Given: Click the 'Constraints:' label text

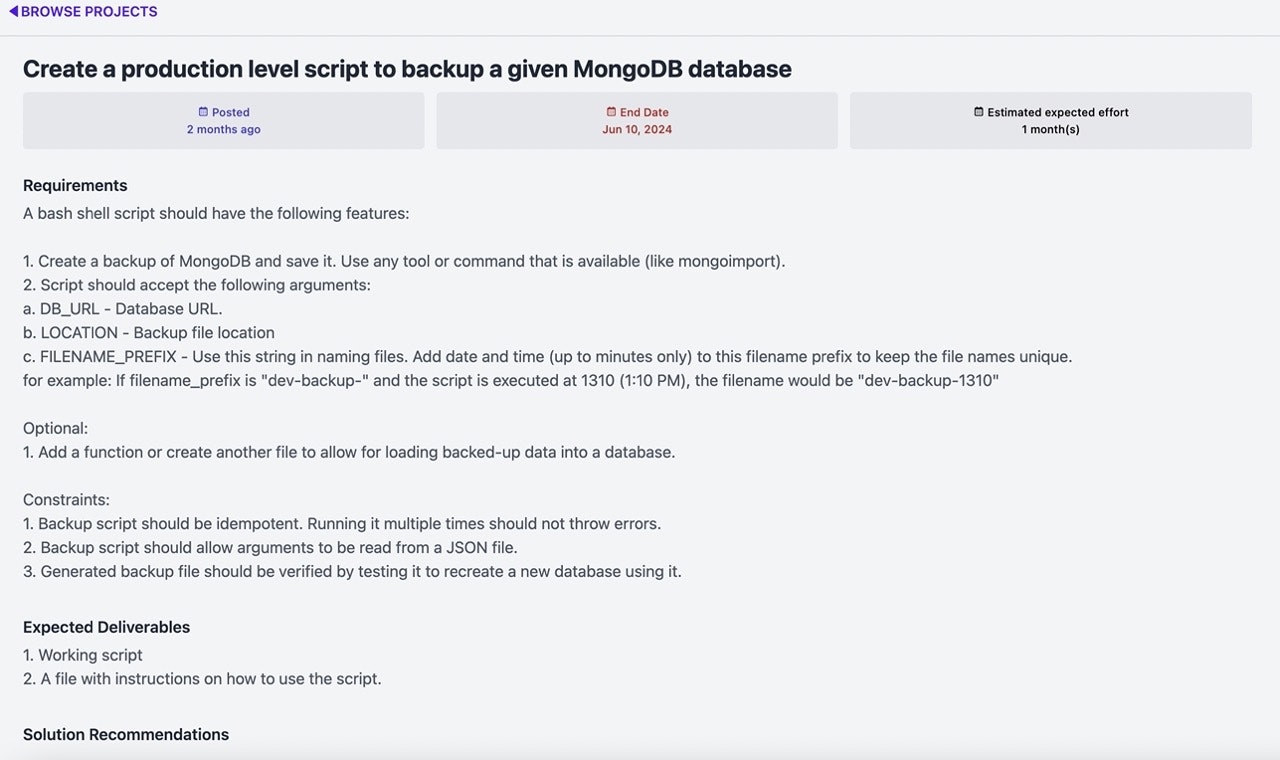Looking at the screenshot, I should click(66, 500).
